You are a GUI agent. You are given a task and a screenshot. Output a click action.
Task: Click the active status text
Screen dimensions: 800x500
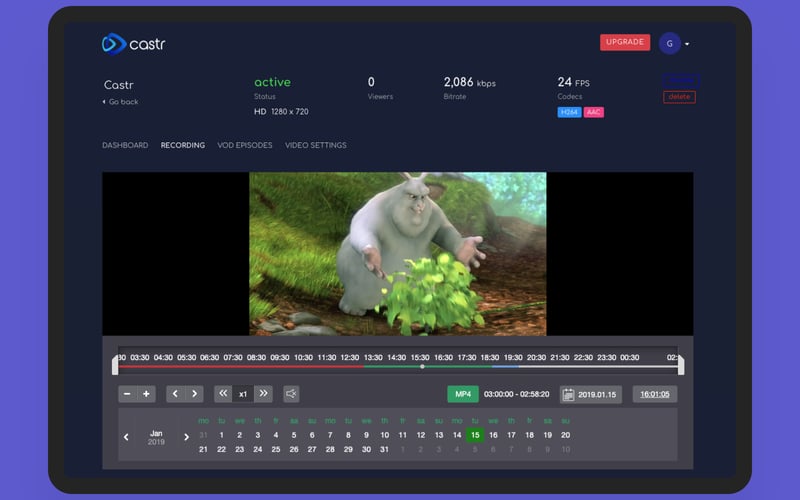tap(272, 82)
